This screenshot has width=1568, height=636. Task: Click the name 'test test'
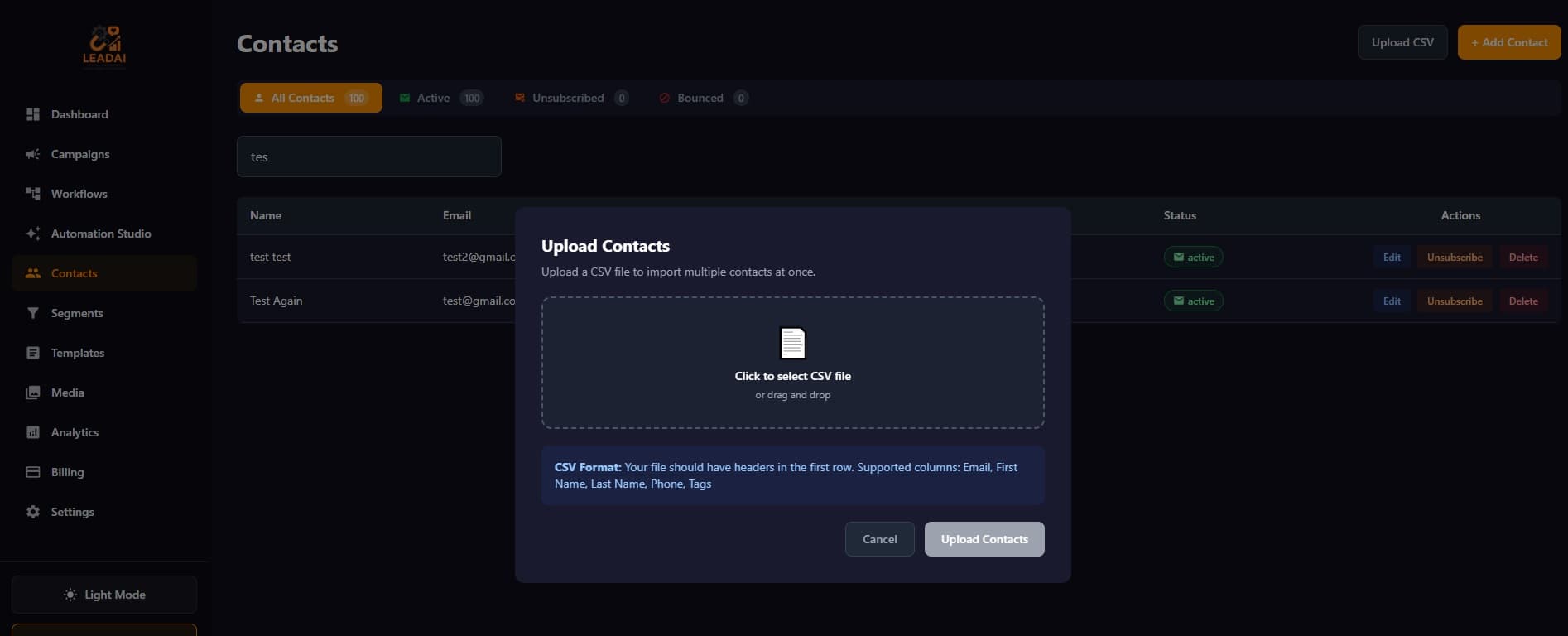(270, 257)
